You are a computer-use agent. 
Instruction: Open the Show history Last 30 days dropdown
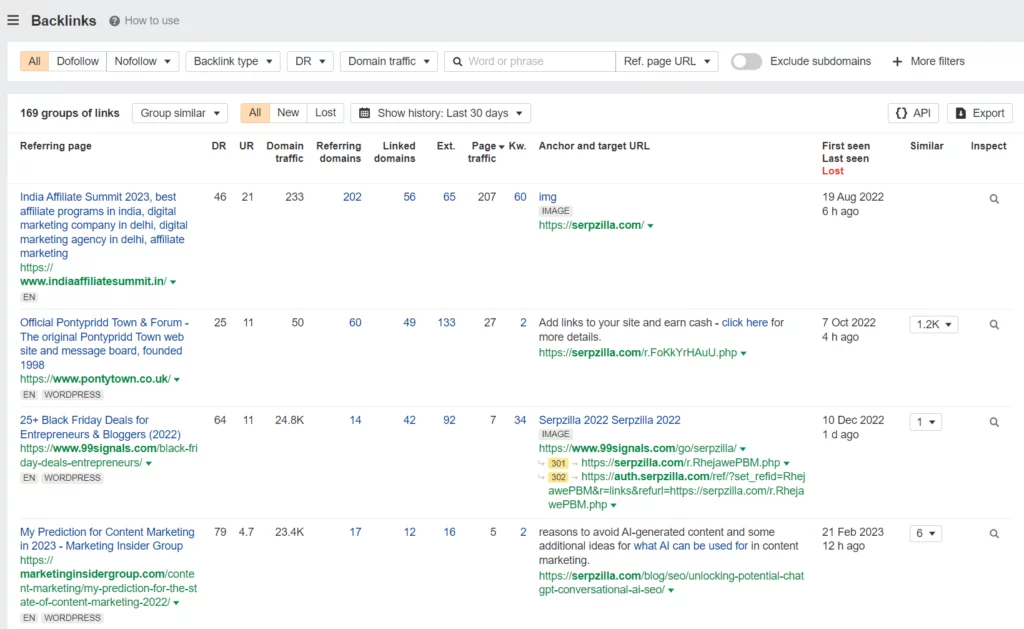[x=440, y=113]
